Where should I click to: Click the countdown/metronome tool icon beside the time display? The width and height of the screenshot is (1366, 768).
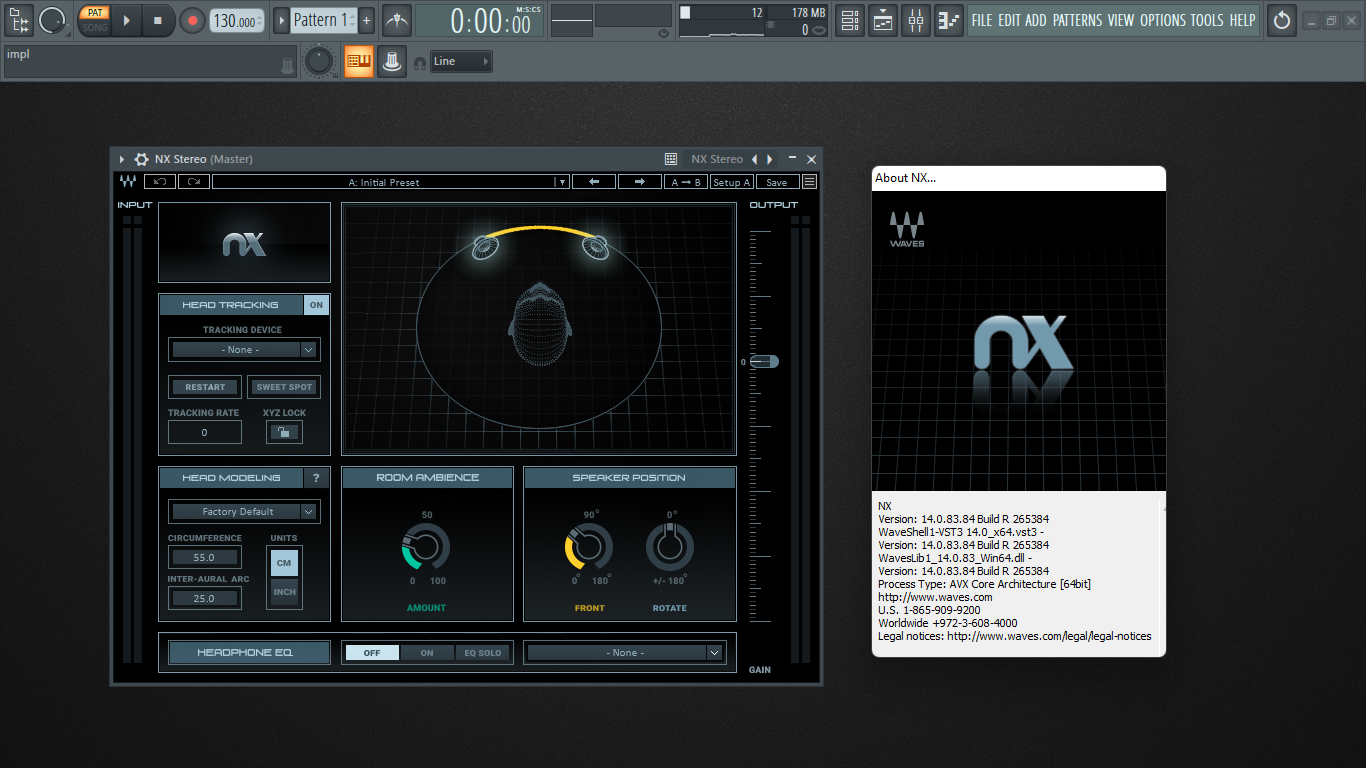point(397,20)
